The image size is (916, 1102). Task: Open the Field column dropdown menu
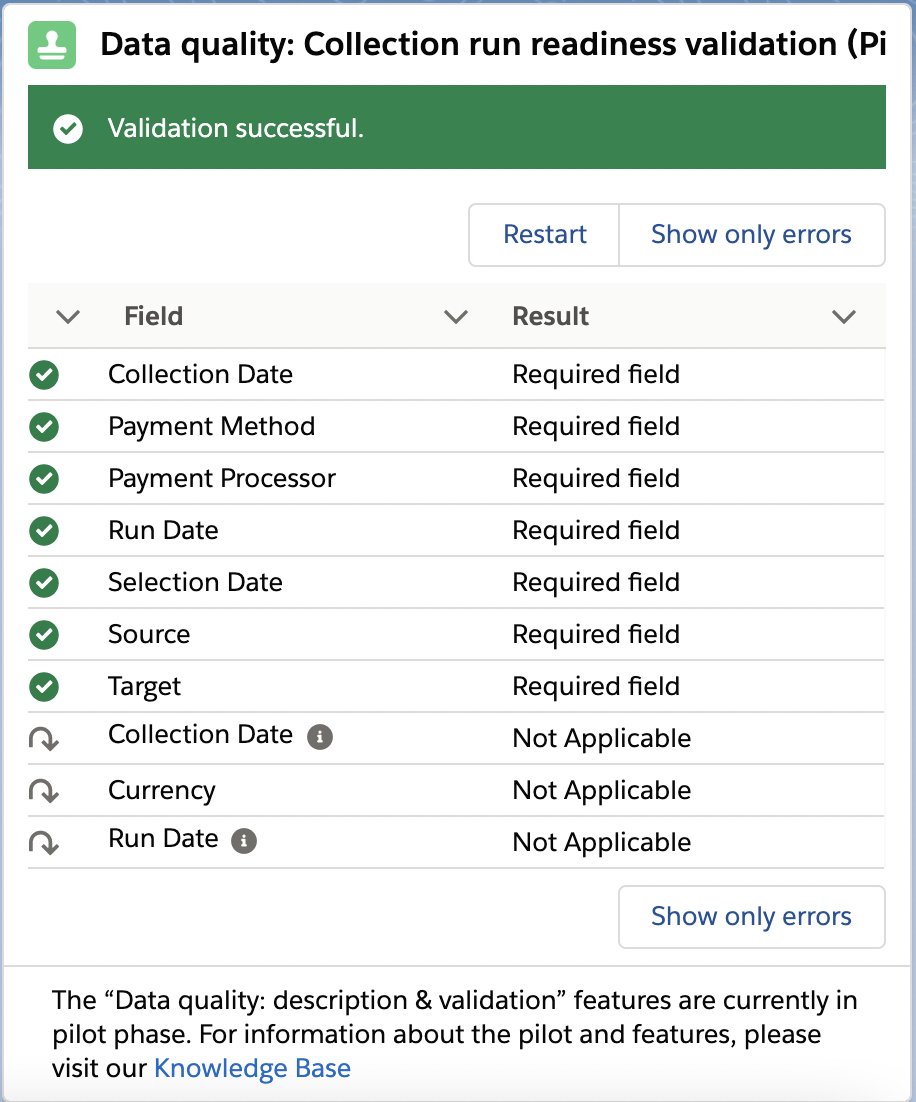[x=456, y=316]
